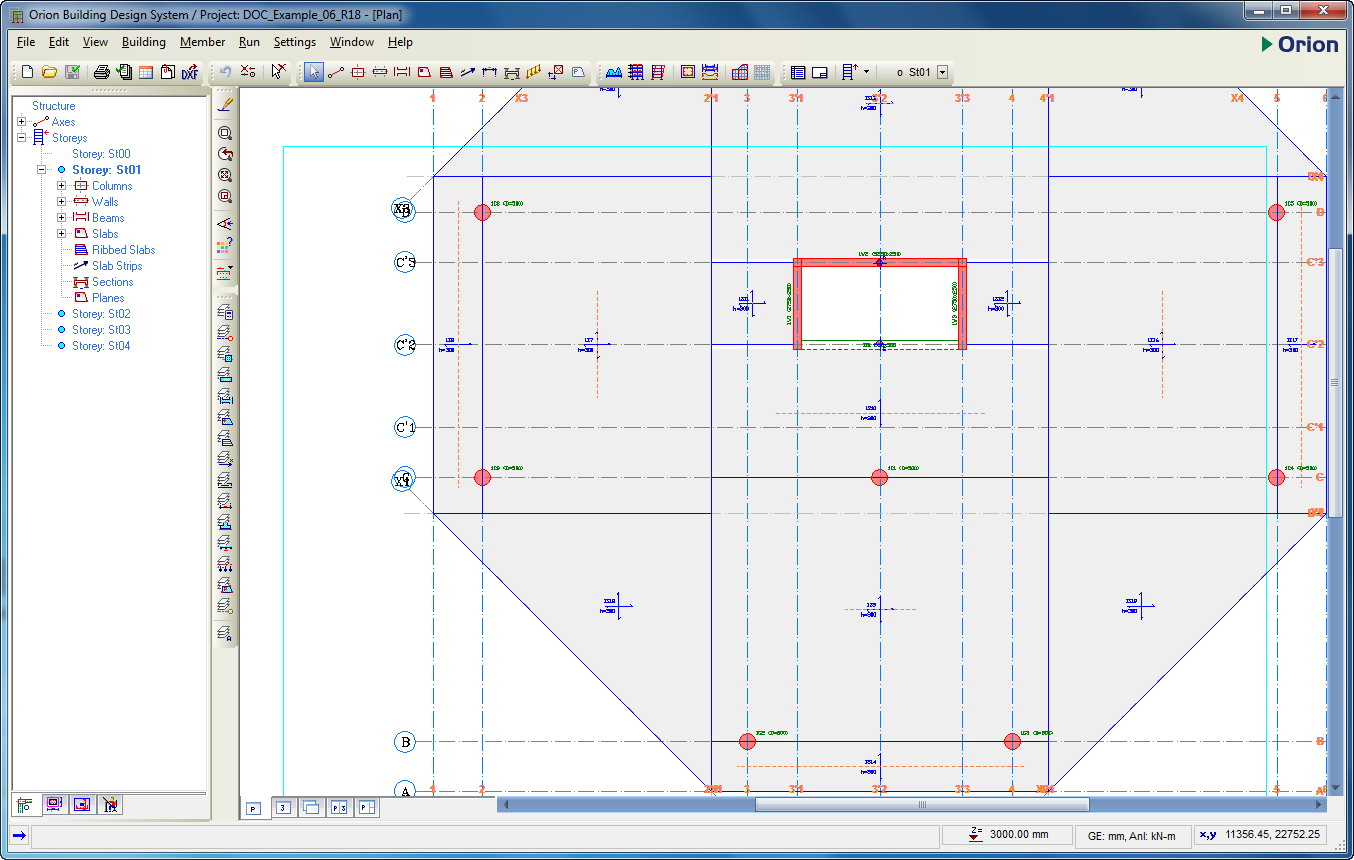Select Ribbed Slabs tree item

click(x=123, y=250)
